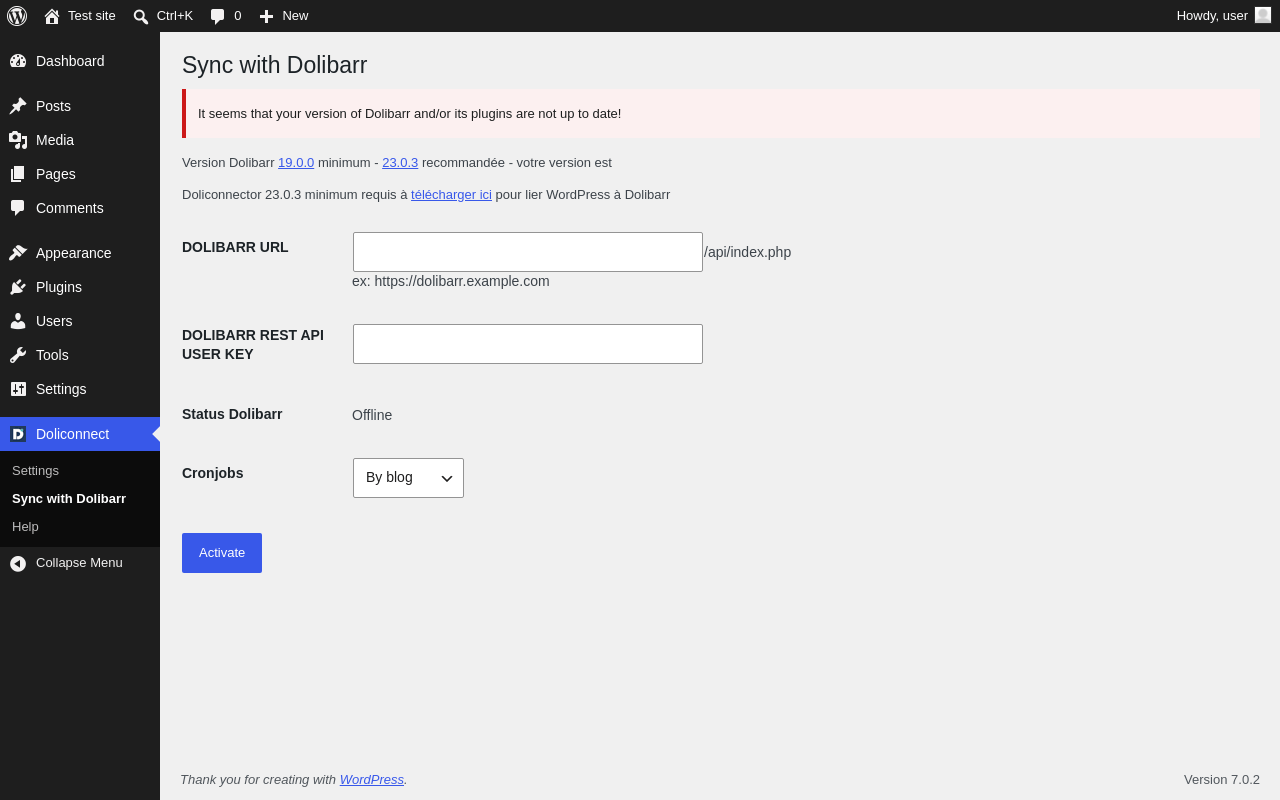The width and height of the screenshot is (1280, 800).
Task: Open the Dashboard menu
Action: pyautogui.click(x=80, y=61)
